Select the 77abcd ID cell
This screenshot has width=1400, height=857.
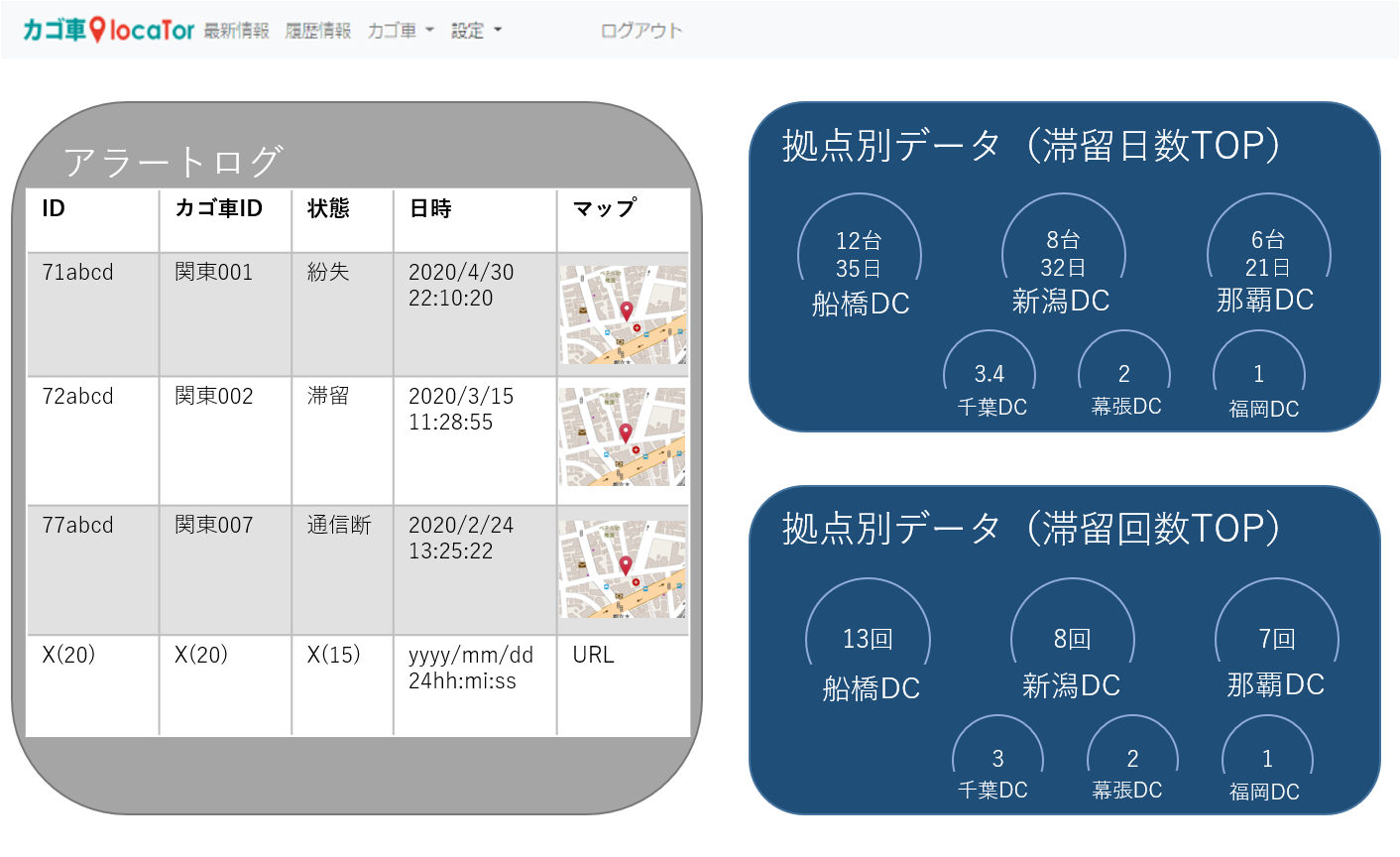93,570
